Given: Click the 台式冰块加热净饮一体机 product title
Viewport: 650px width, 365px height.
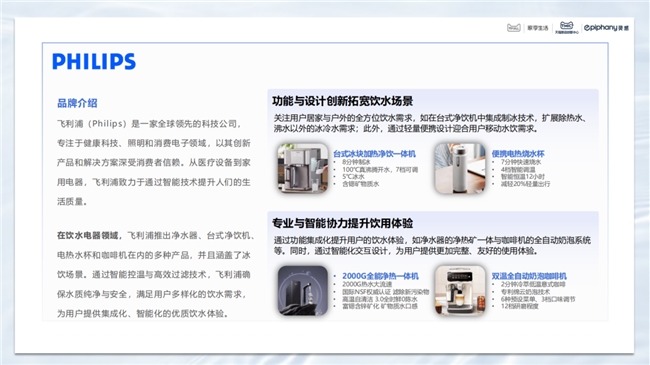Looking at the screenshot, I should click(374, 154).
